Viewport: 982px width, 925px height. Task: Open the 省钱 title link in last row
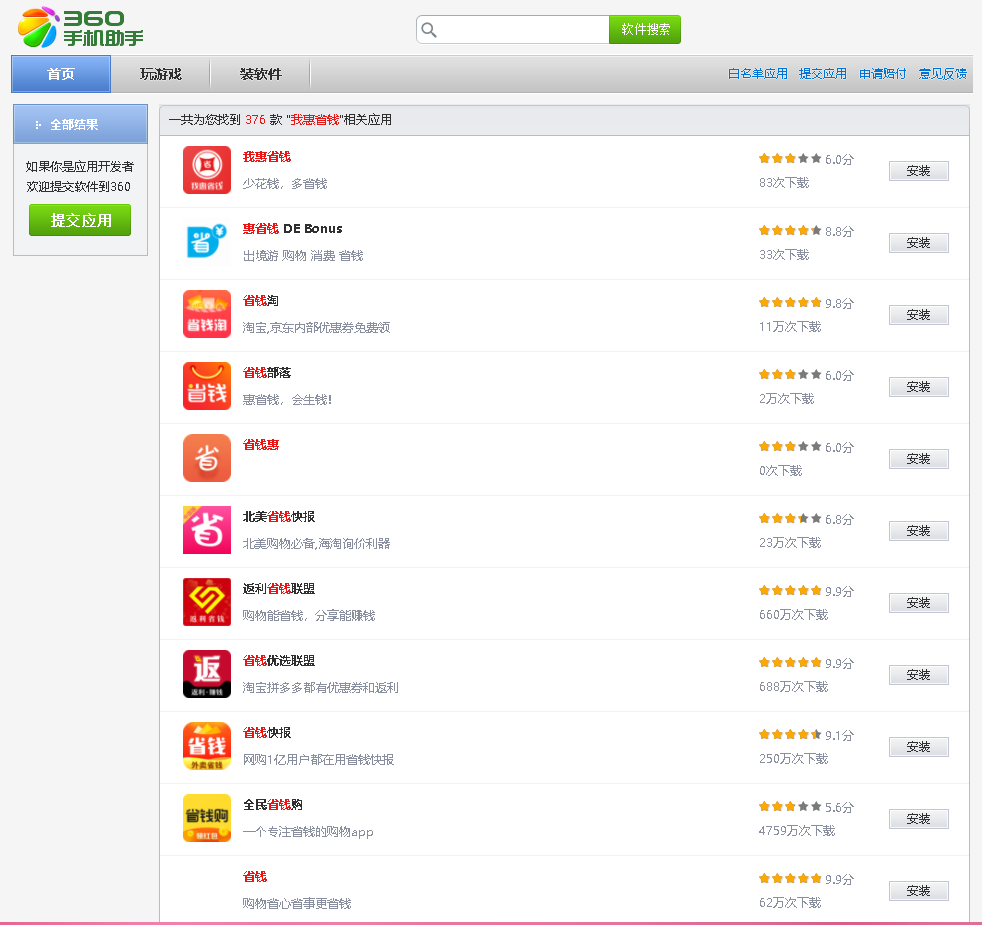click(x=255, y=877)
